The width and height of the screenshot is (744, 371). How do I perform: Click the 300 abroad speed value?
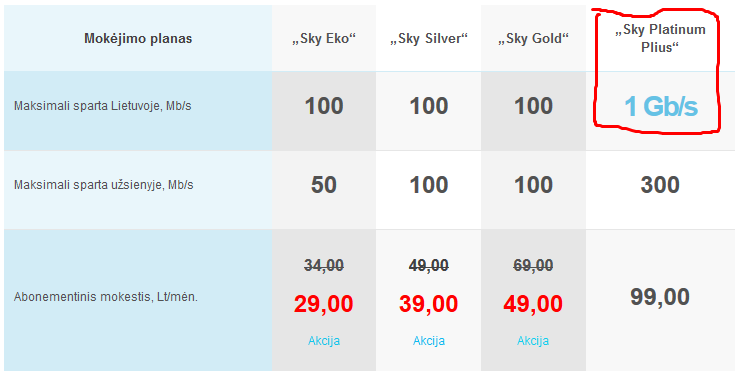tap(660, 185)
